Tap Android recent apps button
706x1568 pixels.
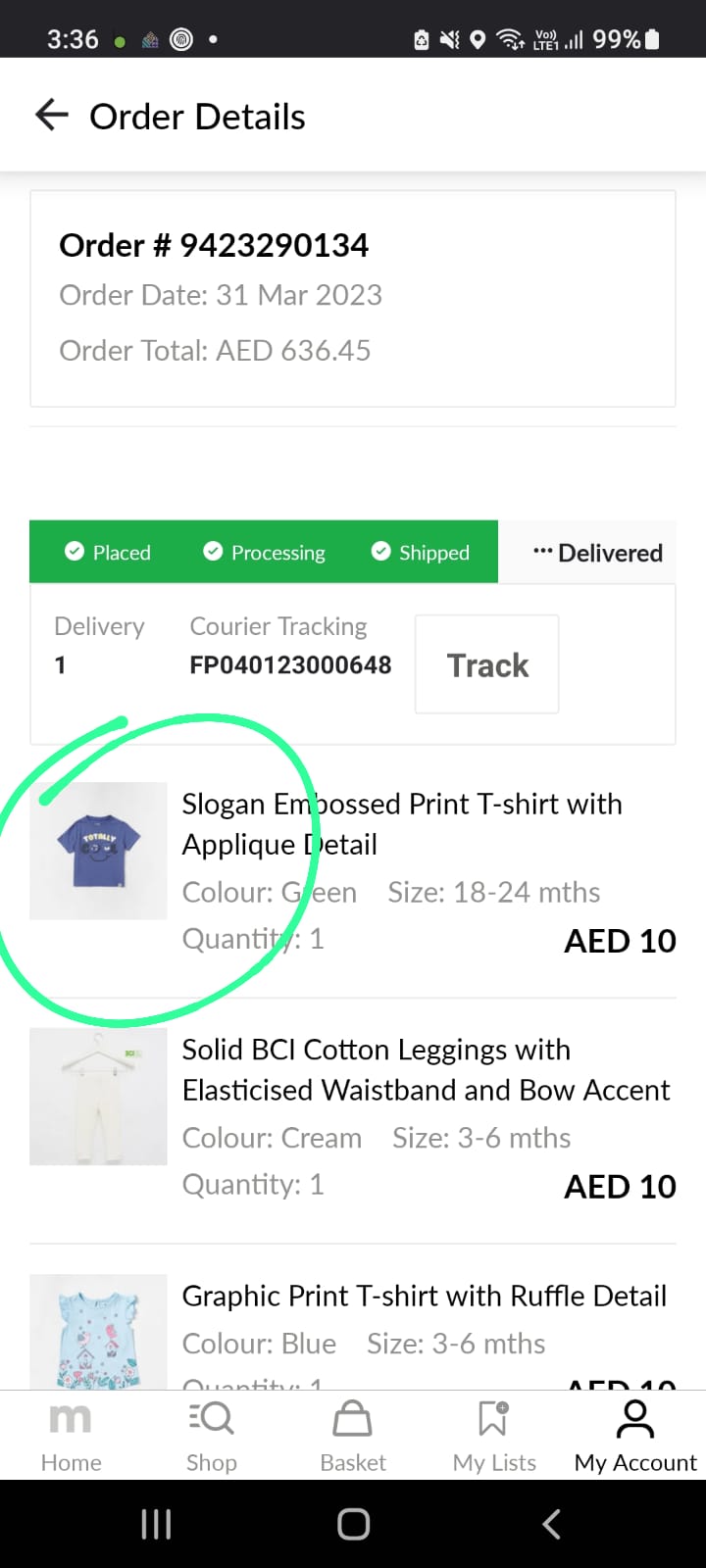click(156, 1524)
